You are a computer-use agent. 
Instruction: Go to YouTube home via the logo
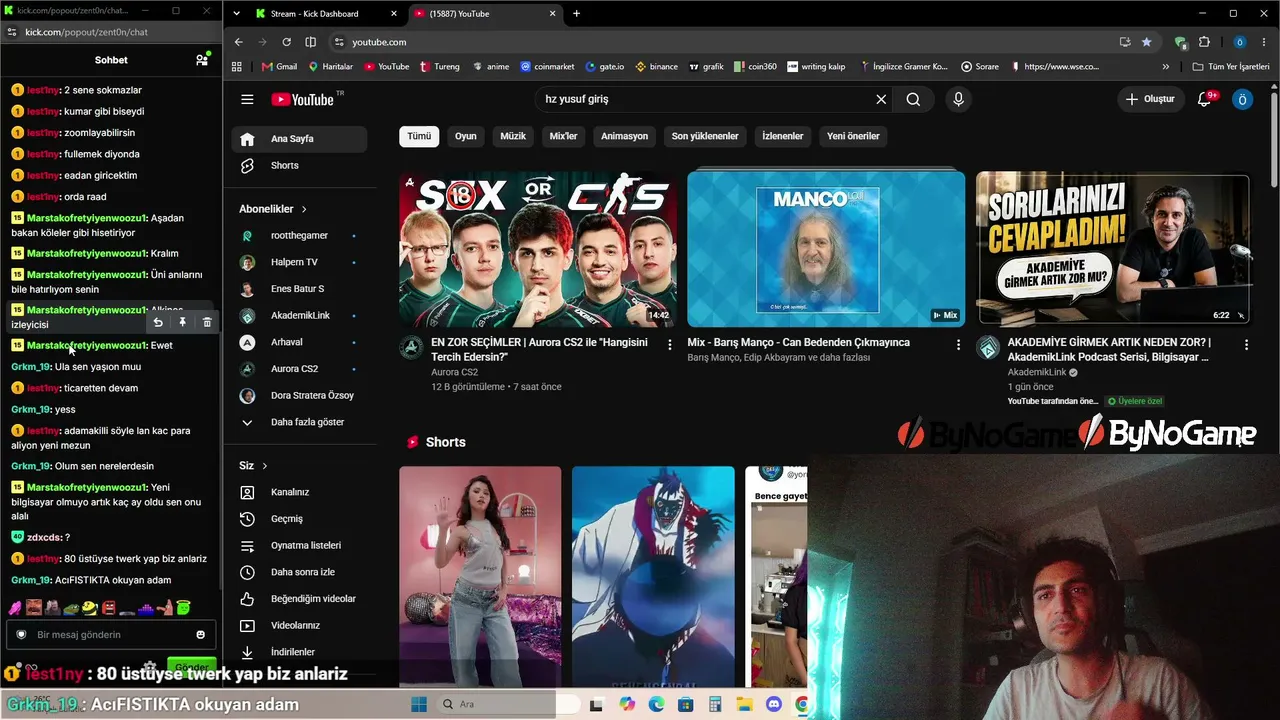302,99
